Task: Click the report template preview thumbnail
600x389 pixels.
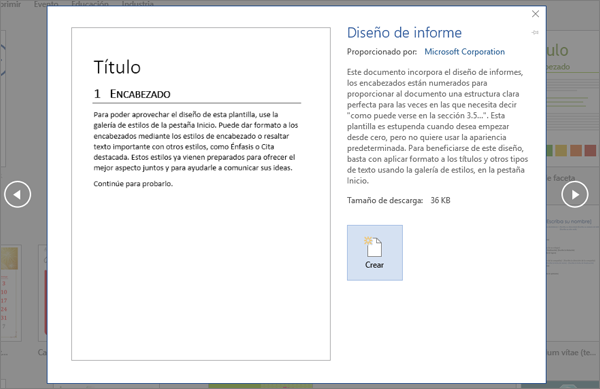Action: click(201, 194)
